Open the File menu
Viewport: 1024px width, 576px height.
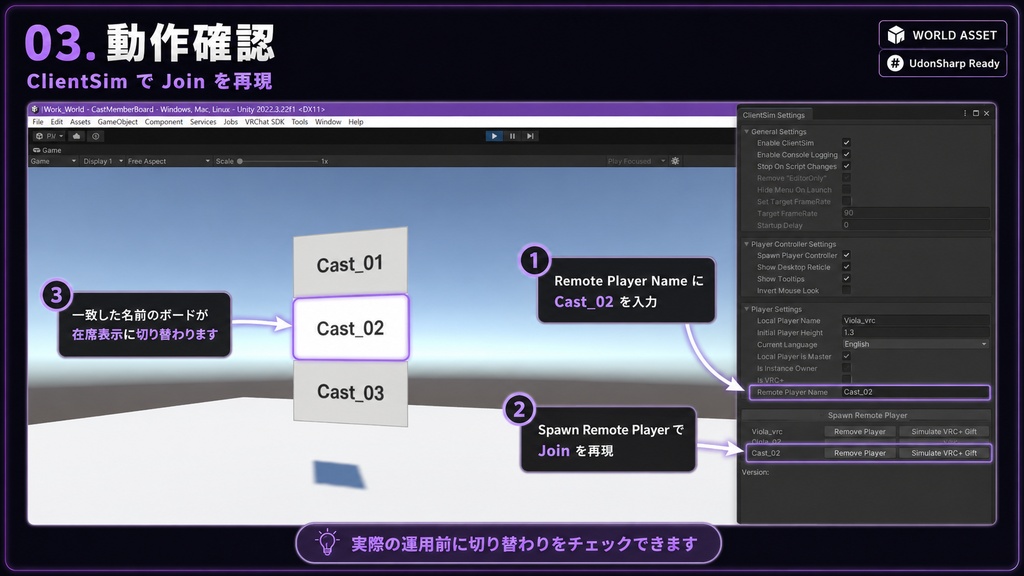point(38,122)
